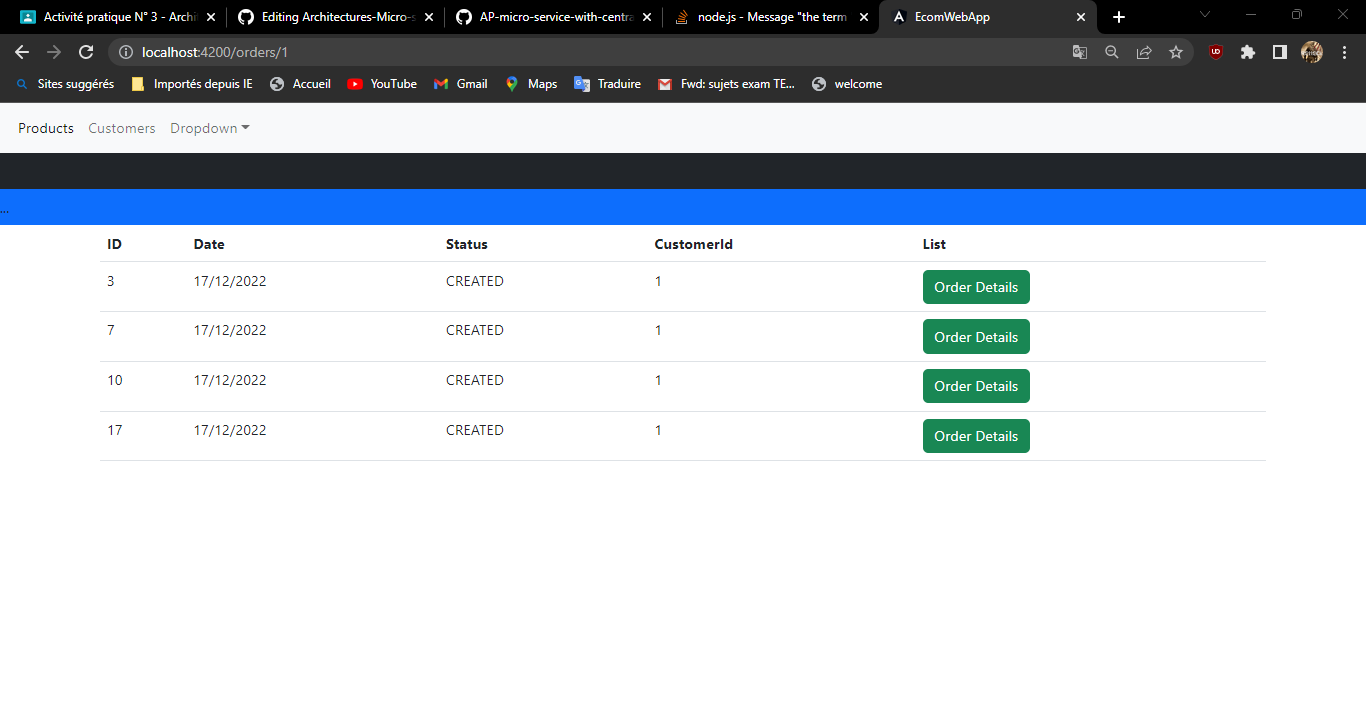Switch to the node.js tab
1366x717 pixels.
coord(770,16)
